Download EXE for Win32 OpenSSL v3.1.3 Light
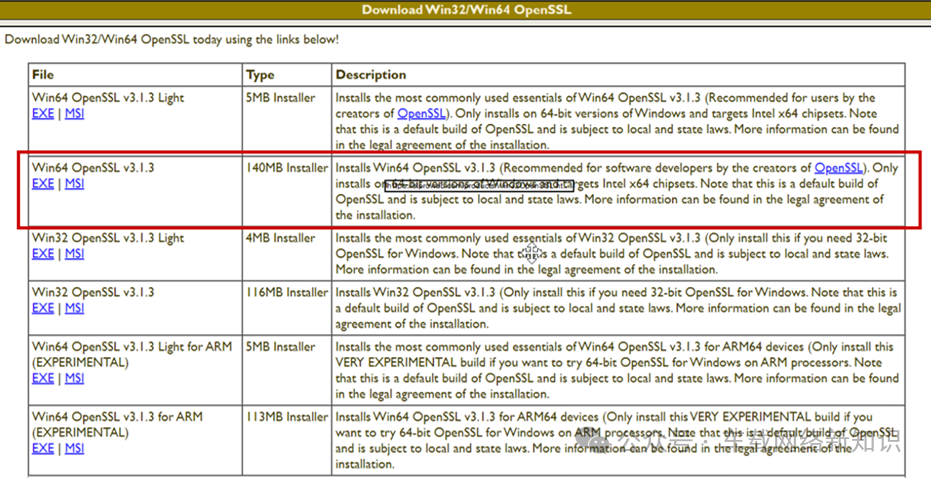 point(43,254)
